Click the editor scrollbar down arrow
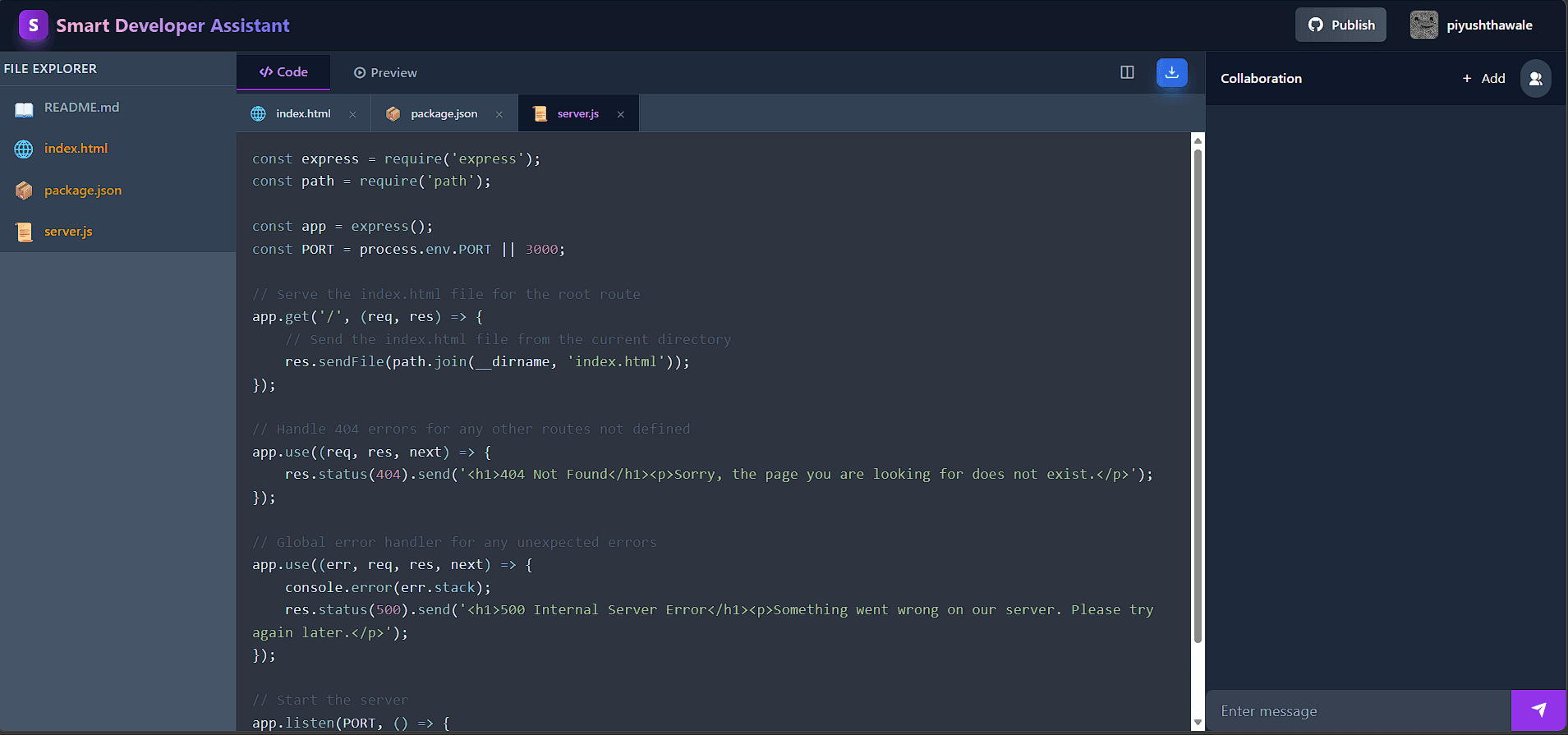 click(x=1198, y=723)
